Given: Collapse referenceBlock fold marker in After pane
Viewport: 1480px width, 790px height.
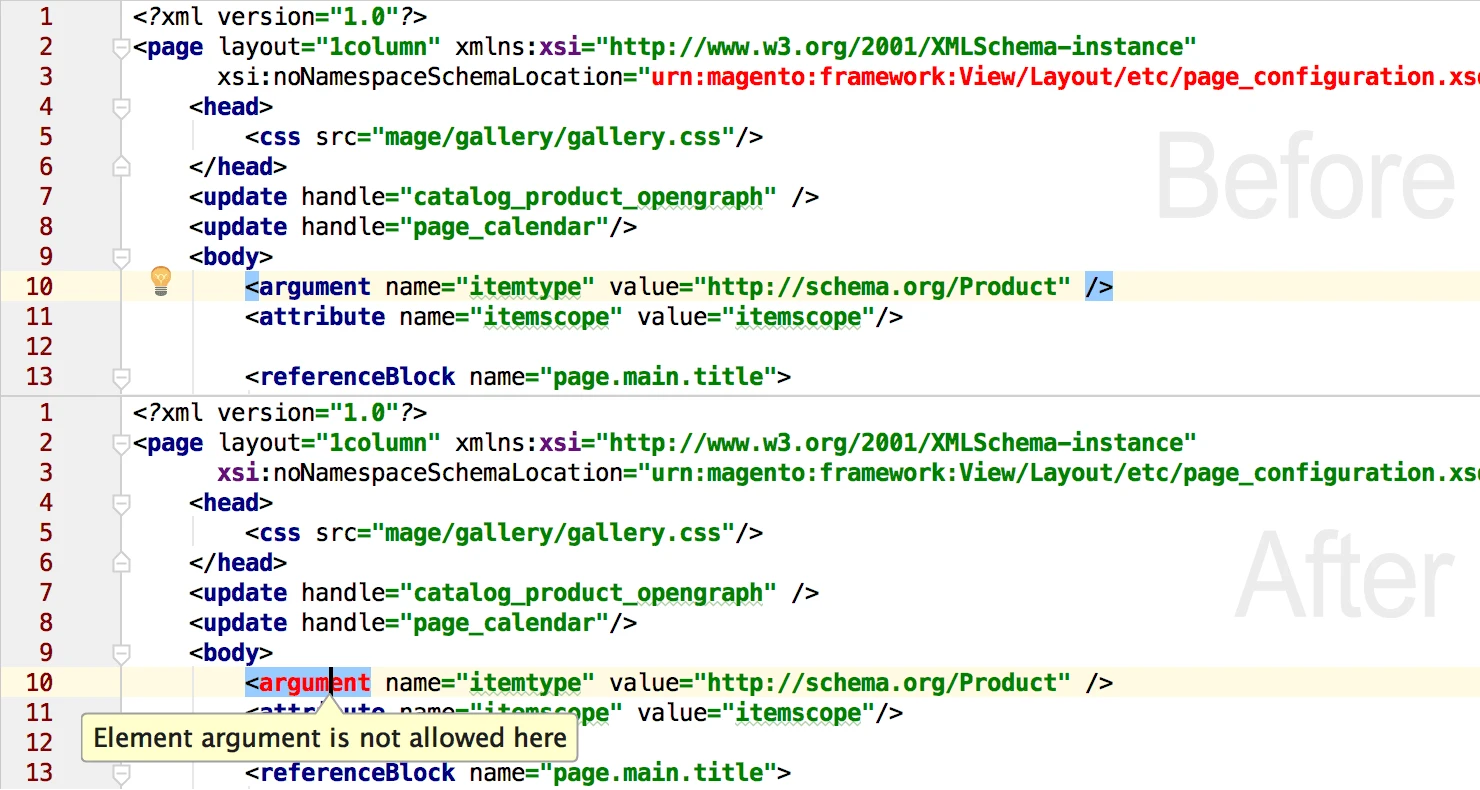Looking at the screenshot, I should [121, 773].
